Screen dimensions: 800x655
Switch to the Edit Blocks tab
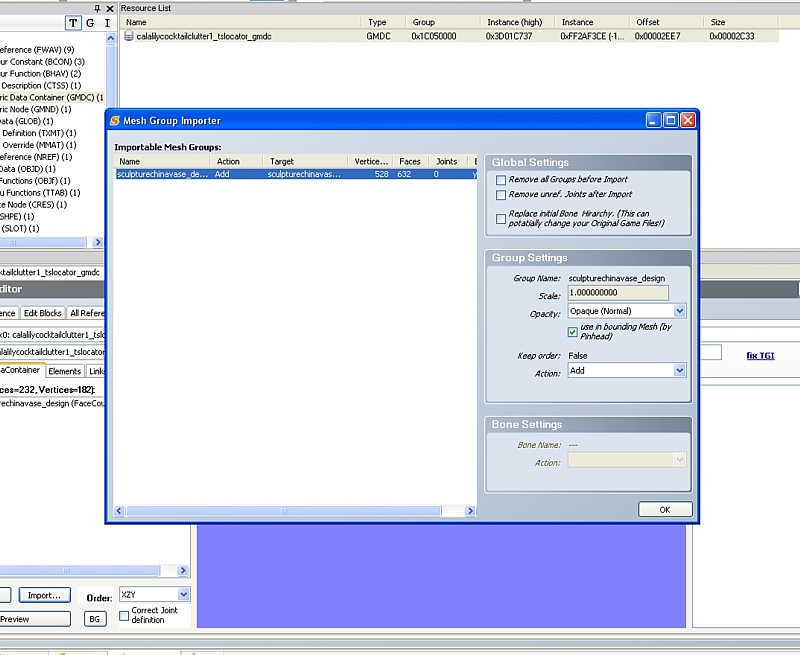click(x=43, y=313)
